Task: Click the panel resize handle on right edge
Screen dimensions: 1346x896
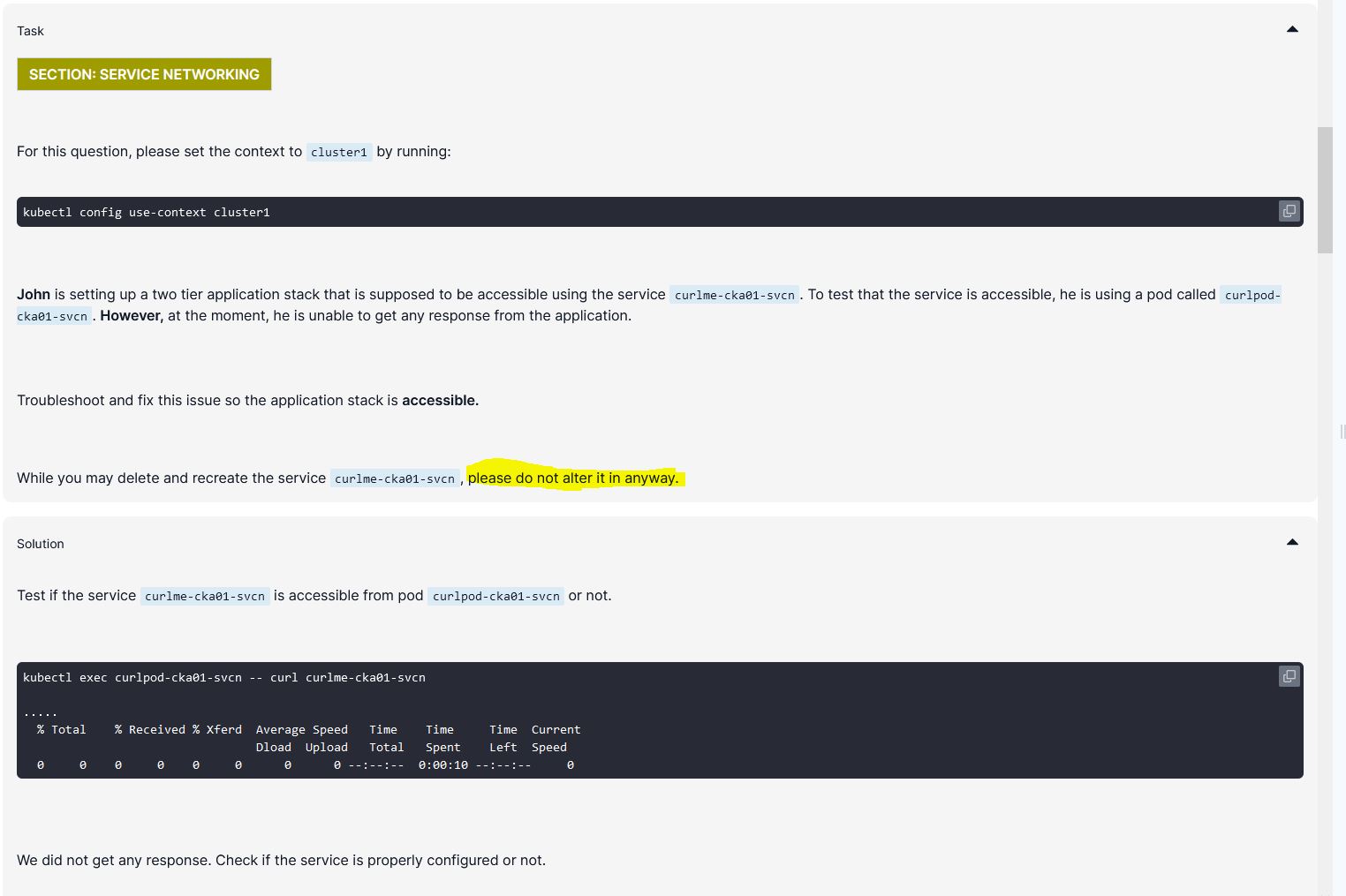Action: [x=1342, y=432]
